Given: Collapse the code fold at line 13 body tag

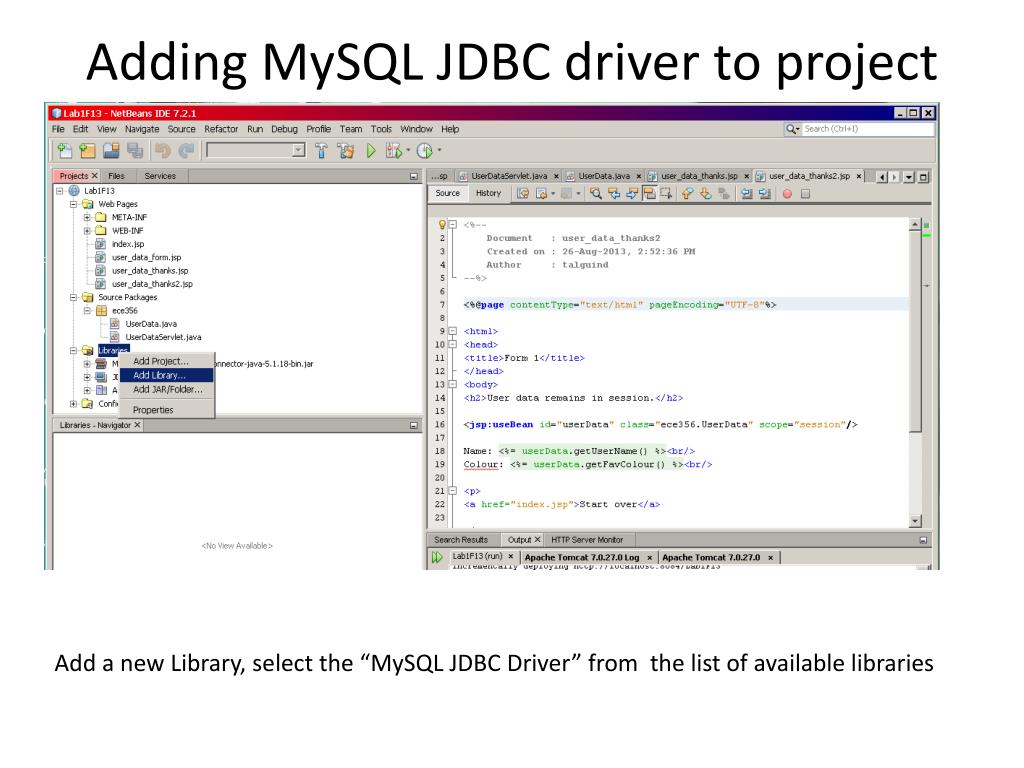Looking at the screenshot, I should [453, 385].
